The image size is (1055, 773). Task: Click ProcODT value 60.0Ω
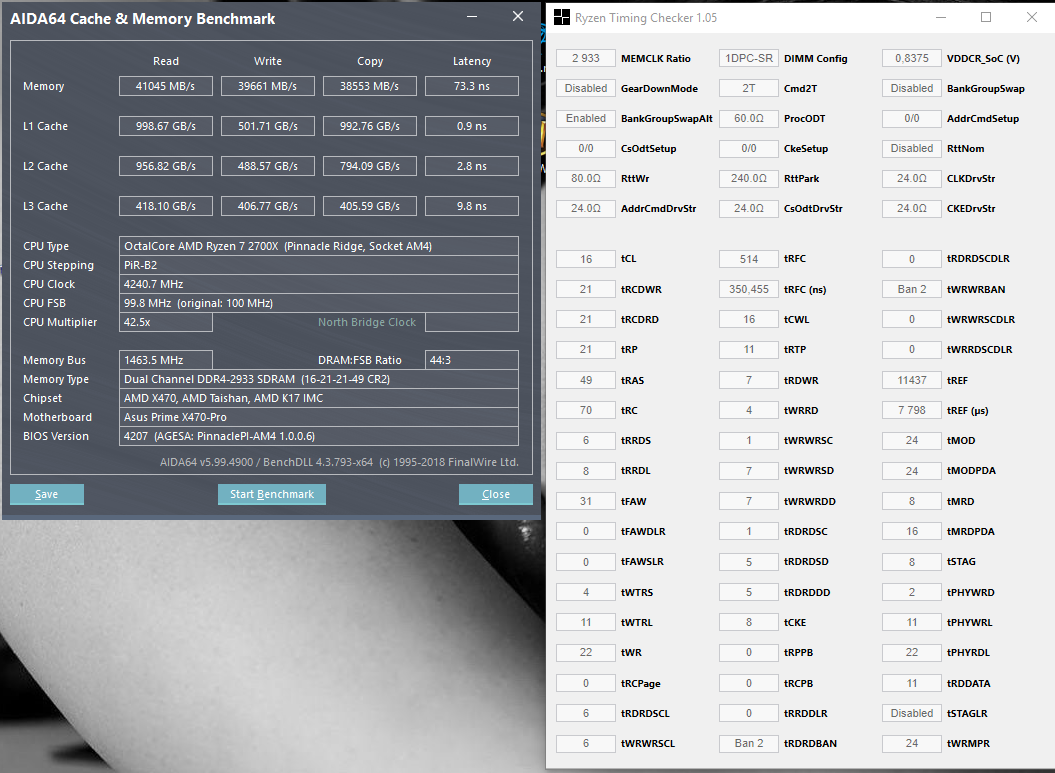pos(749,118)
